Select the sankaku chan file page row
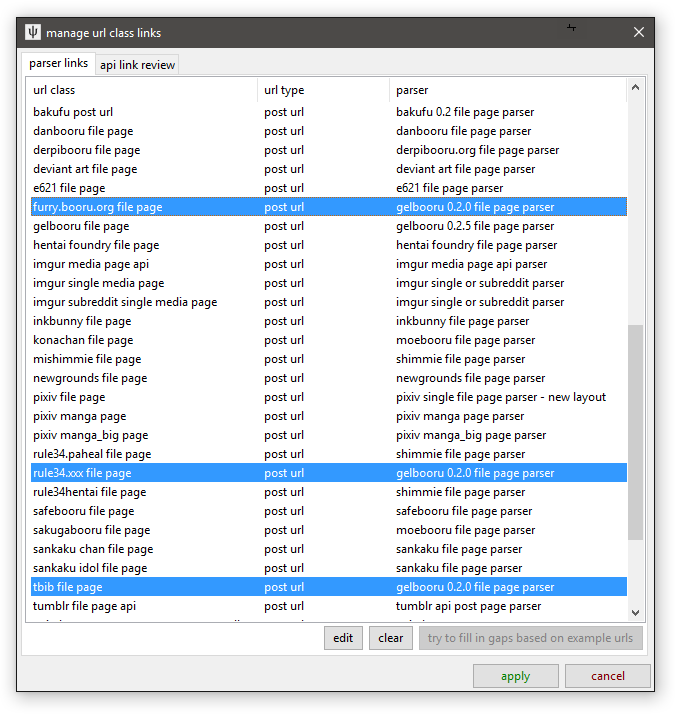Image resolution: width=675 pixels, height=715 pixels. (x=329, y=549)
